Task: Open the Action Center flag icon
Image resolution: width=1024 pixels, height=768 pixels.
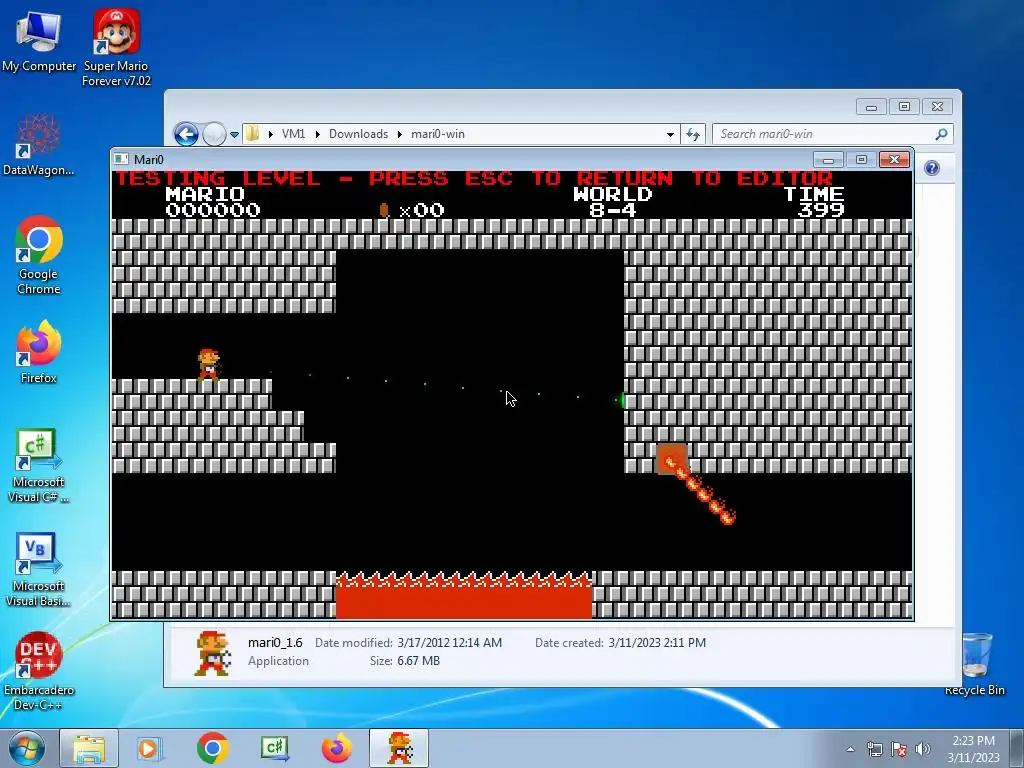Action: tap(899, 749)
